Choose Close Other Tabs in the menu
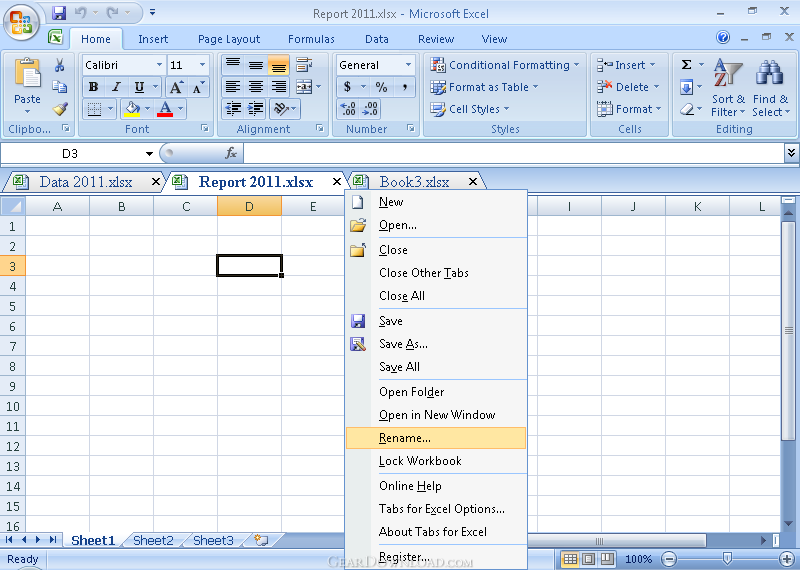800x570 pixels. pos(436,273)
